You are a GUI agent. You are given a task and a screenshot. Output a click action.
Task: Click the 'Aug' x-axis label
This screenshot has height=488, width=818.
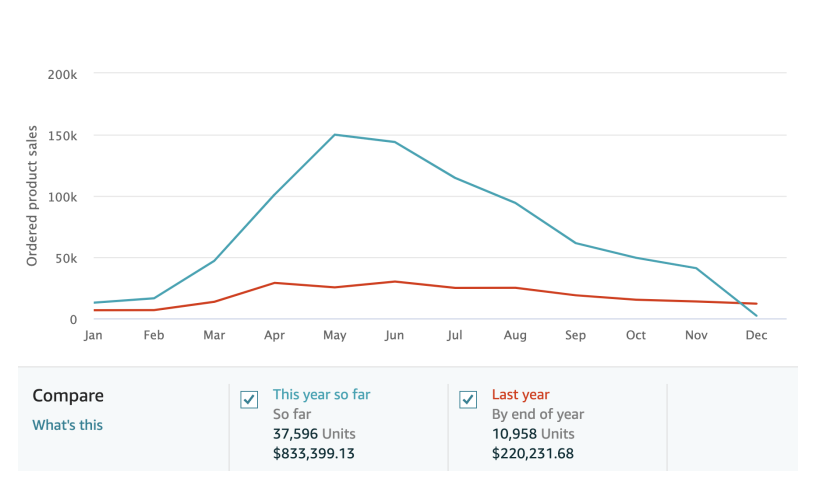coord(515,336)
